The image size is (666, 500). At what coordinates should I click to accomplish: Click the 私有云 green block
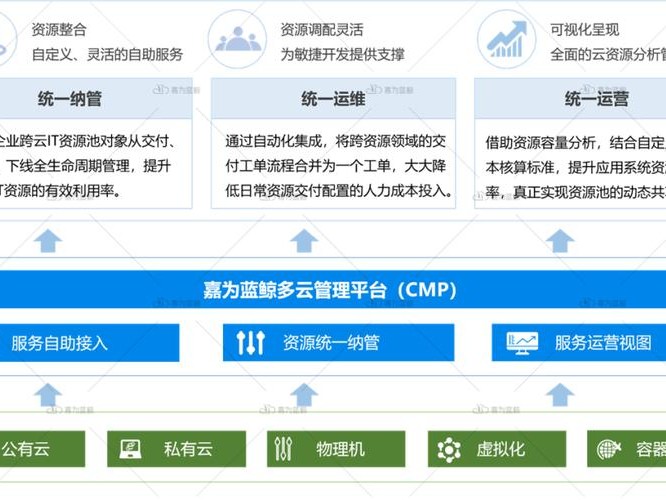coord(176,449)
